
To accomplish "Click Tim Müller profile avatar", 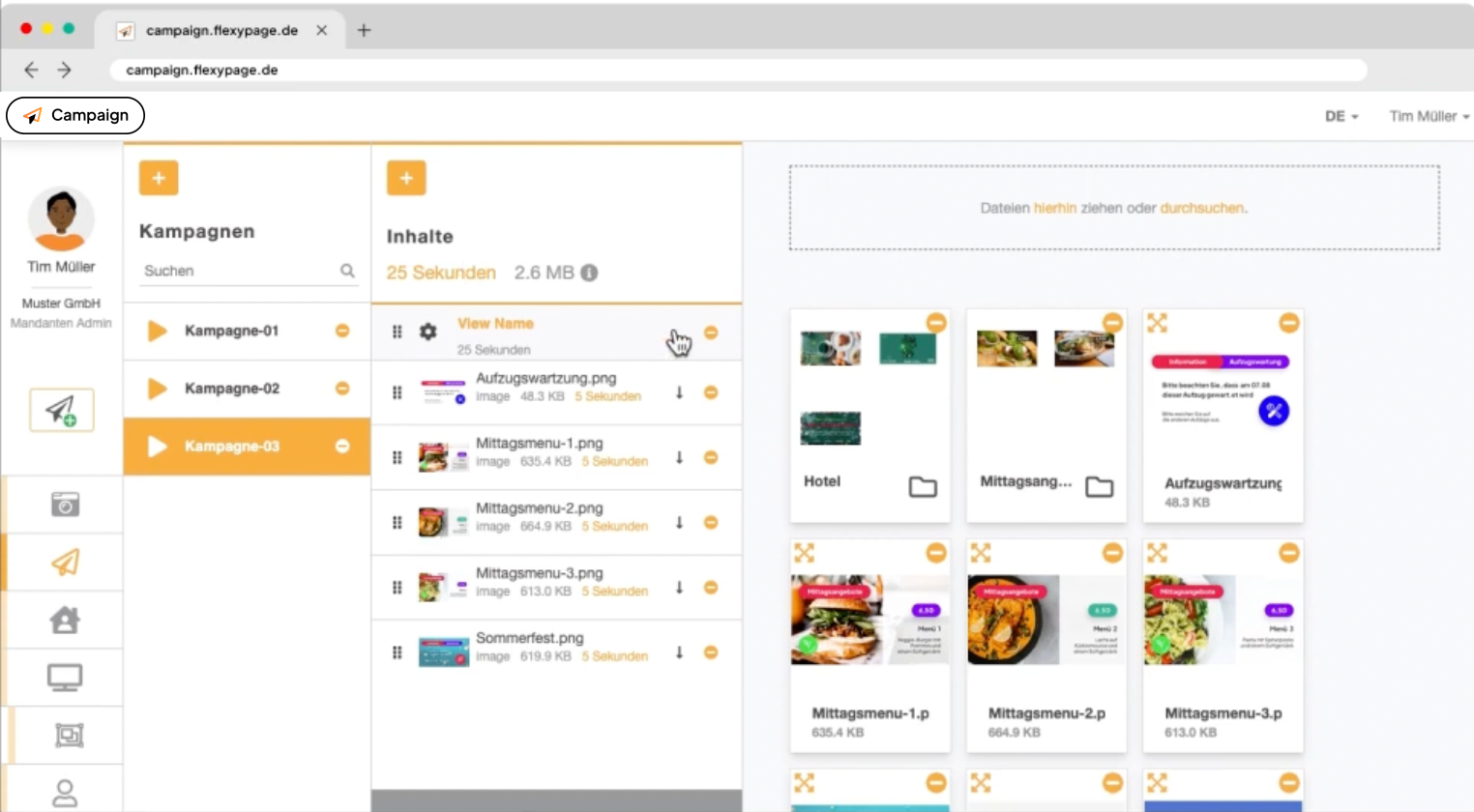I will [x=61, y=218].
